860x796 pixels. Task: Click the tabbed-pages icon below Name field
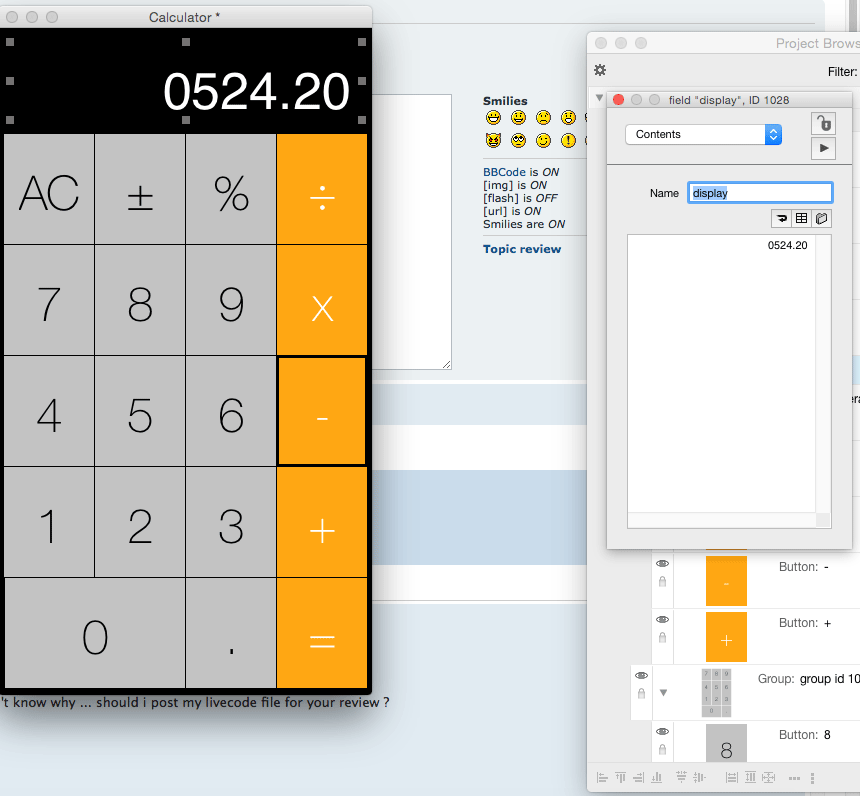[821, 218]
